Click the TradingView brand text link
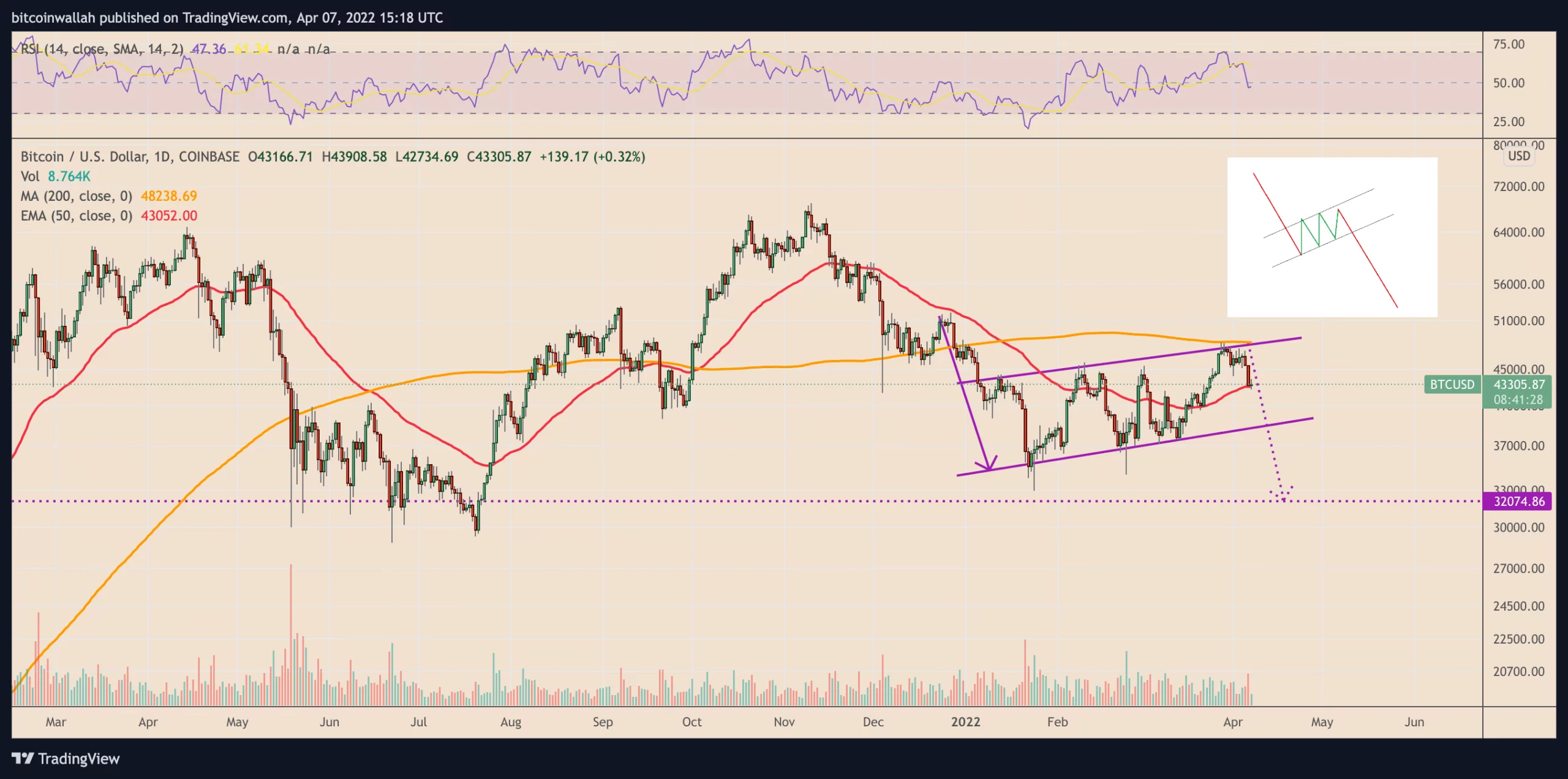The height and width of the screenshot is (779, 1568). pos(78,759)
